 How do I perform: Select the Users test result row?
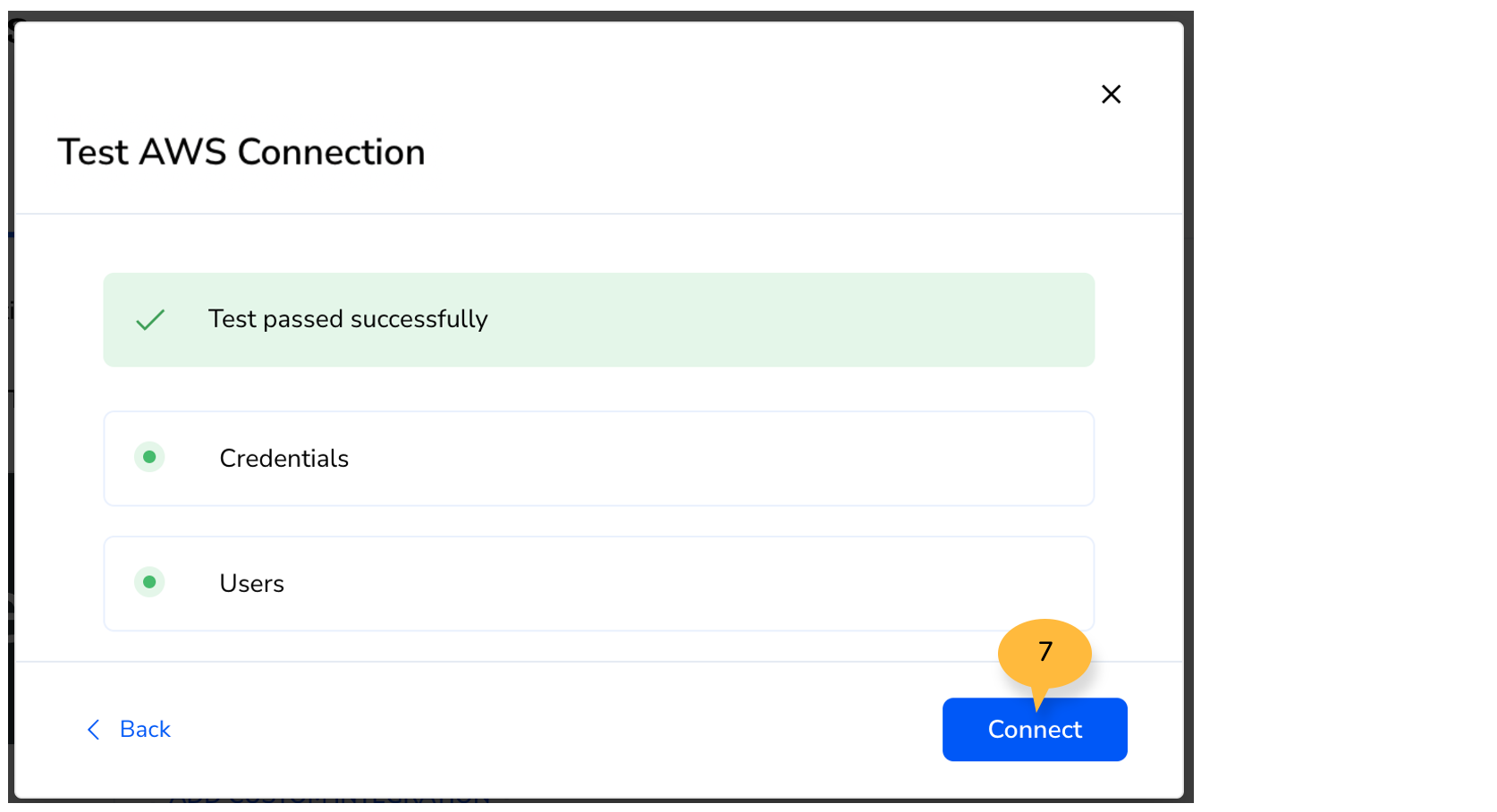click(599, 584)
